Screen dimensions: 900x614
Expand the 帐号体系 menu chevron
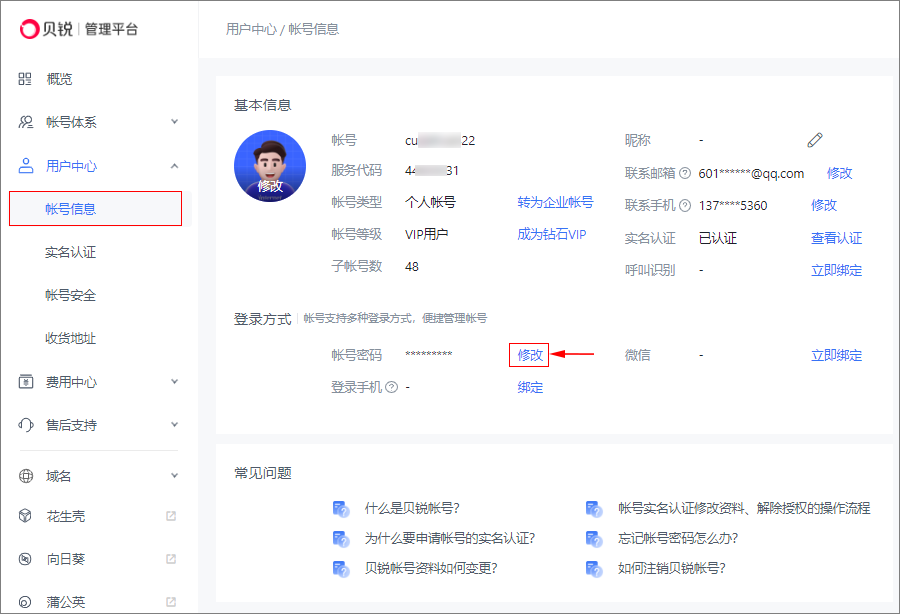tap(174, 122)
